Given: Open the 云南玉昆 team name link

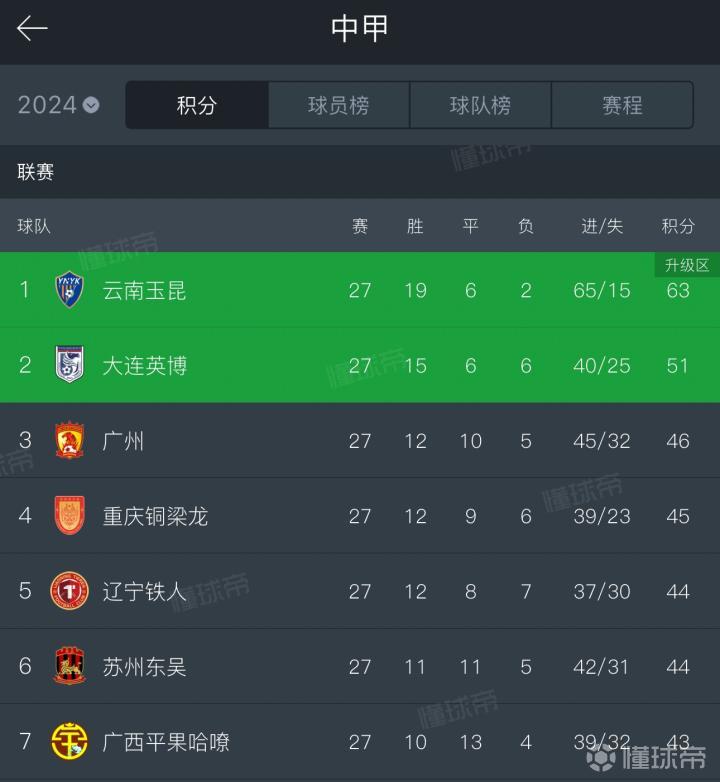Looking at the screenshot, I should point(145,290).
